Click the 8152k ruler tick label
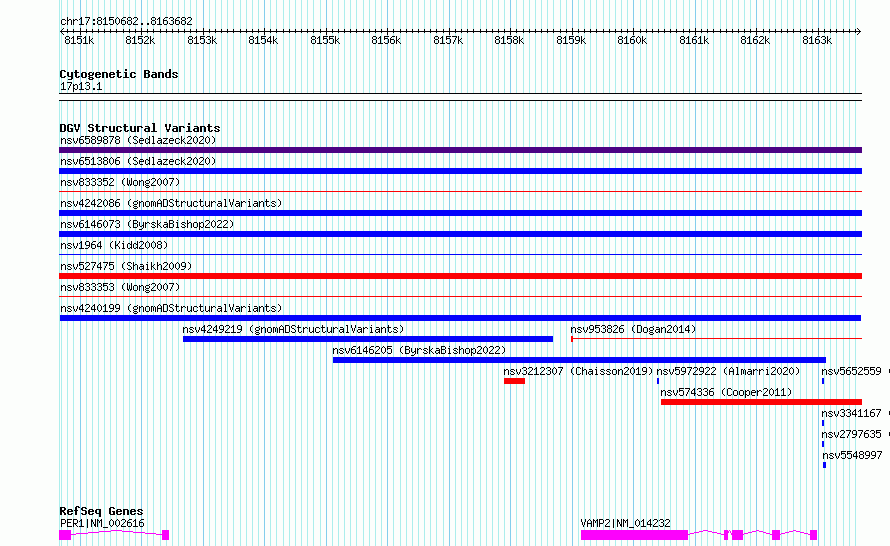The image size is (890, 546). (x=140, y=40)
